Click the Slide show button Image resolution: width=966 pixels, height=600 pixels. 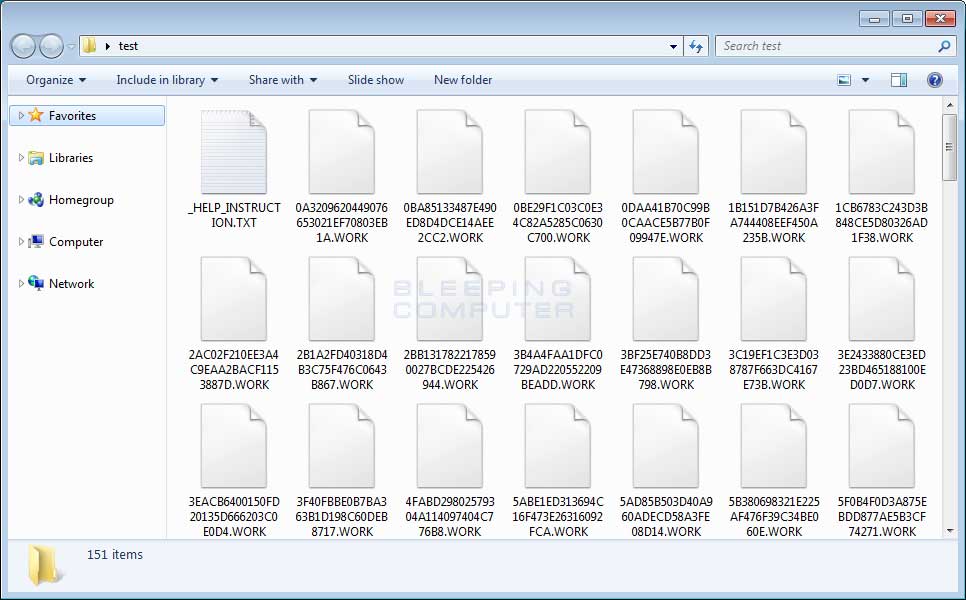click(376, 80)
